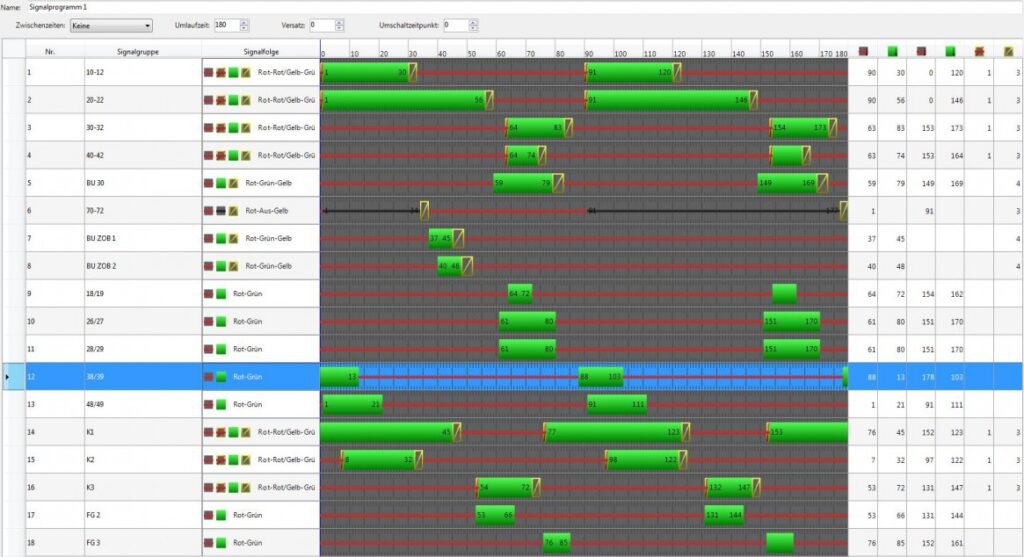Image resolution: width=1024 pixels, height=557 pixels.
Task: Select the green phase 91–146 in row 20-22
Action: coord(668,101)
